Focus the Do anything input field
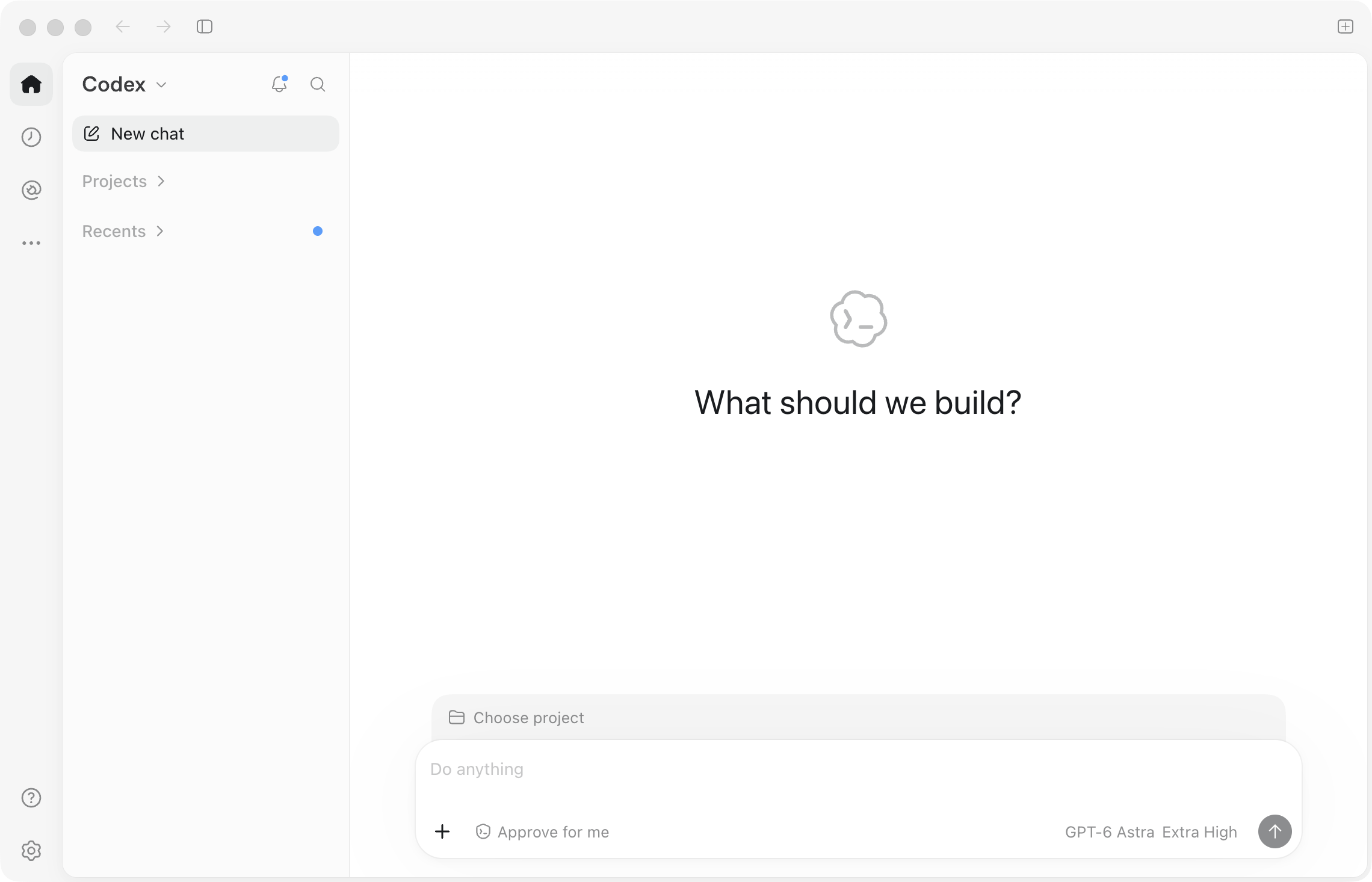The height and width of the screenshot is (882, 1372). tap(859, 769)
